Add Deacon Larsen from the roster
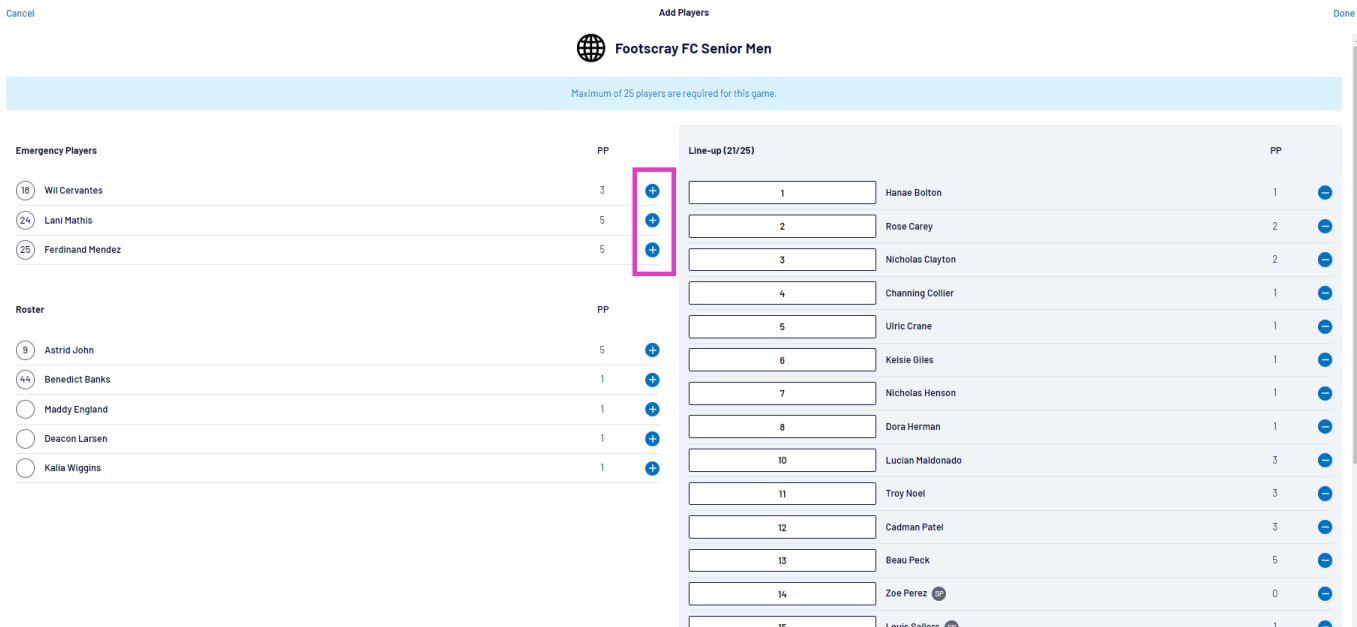Screen dimensions: 1357x627 click(652, 439)
